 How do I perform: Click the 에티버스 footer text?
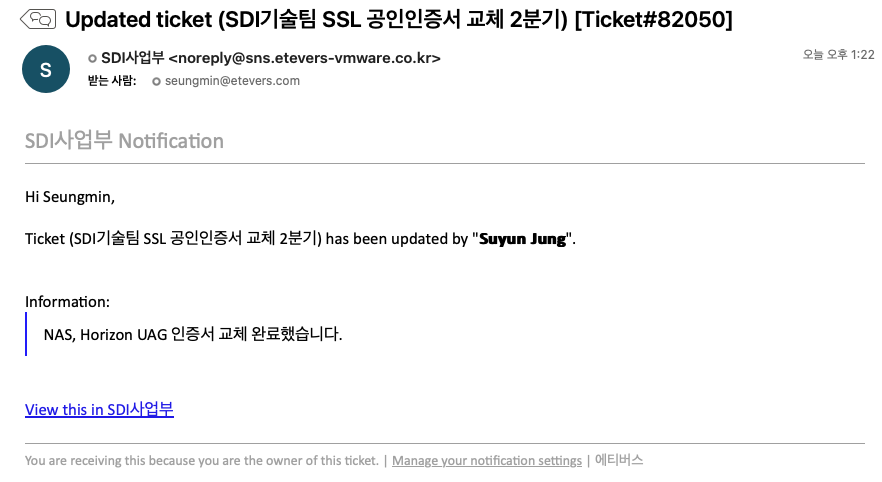(619, 460)
